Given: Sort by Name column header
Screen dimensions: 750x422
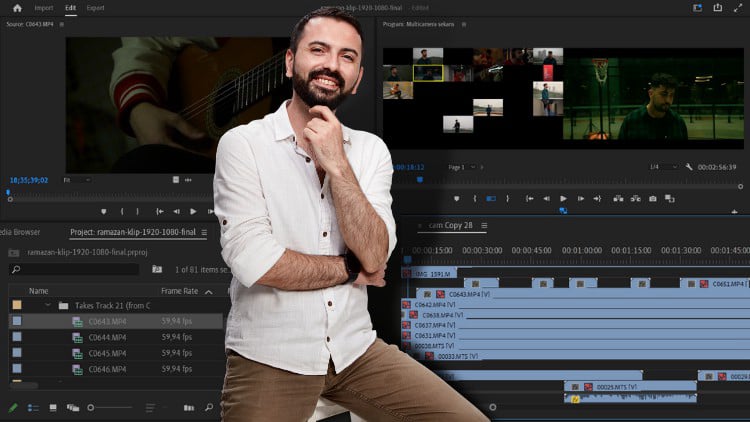Looking at the screenshot, I should pyautogui.click(x=38, y=291).
